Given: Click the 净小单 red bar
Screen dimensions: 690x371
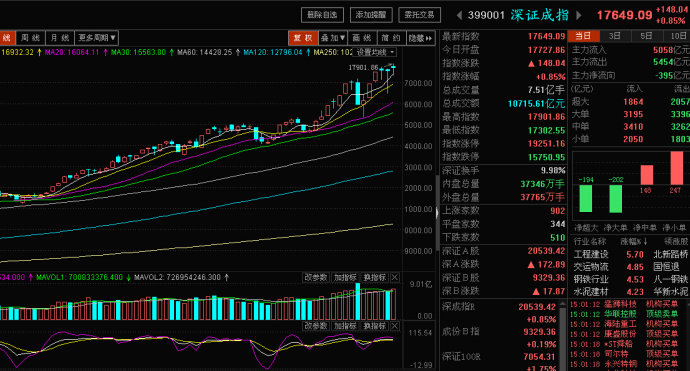Looking at the screenshot, I should [677, 168].
